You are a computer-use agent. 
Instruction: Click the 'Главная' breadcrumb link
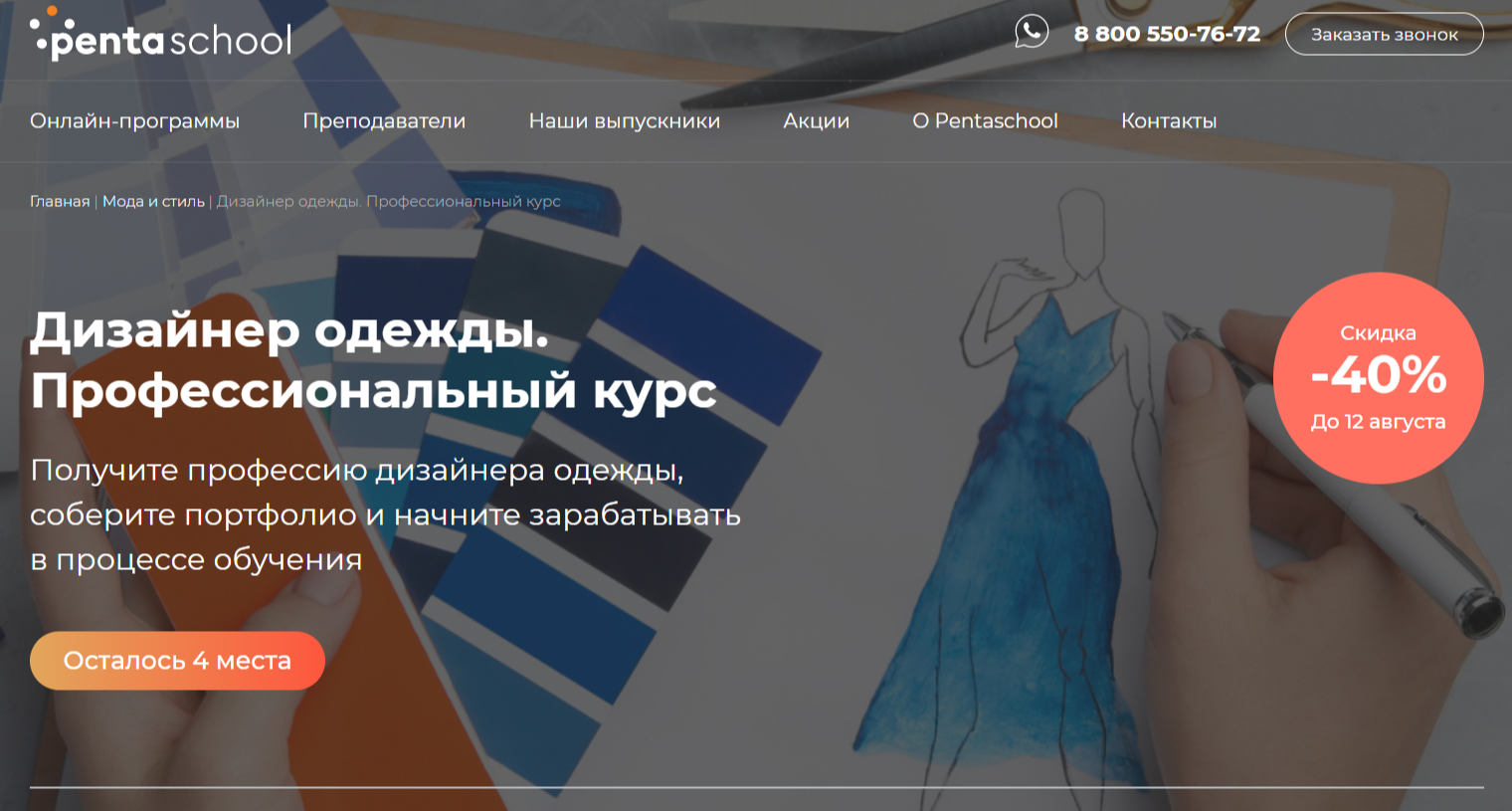(x=60, y=201)
